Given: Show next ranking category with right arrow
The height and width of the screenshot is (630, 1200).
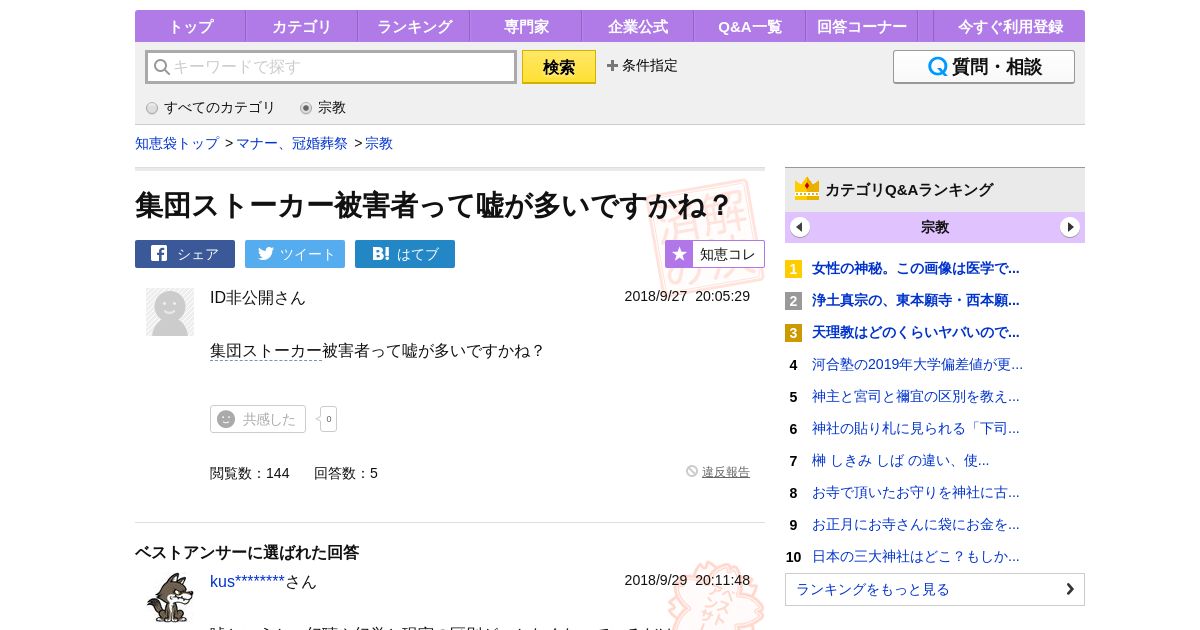Looking at the screenshot, I should 1070,227.
